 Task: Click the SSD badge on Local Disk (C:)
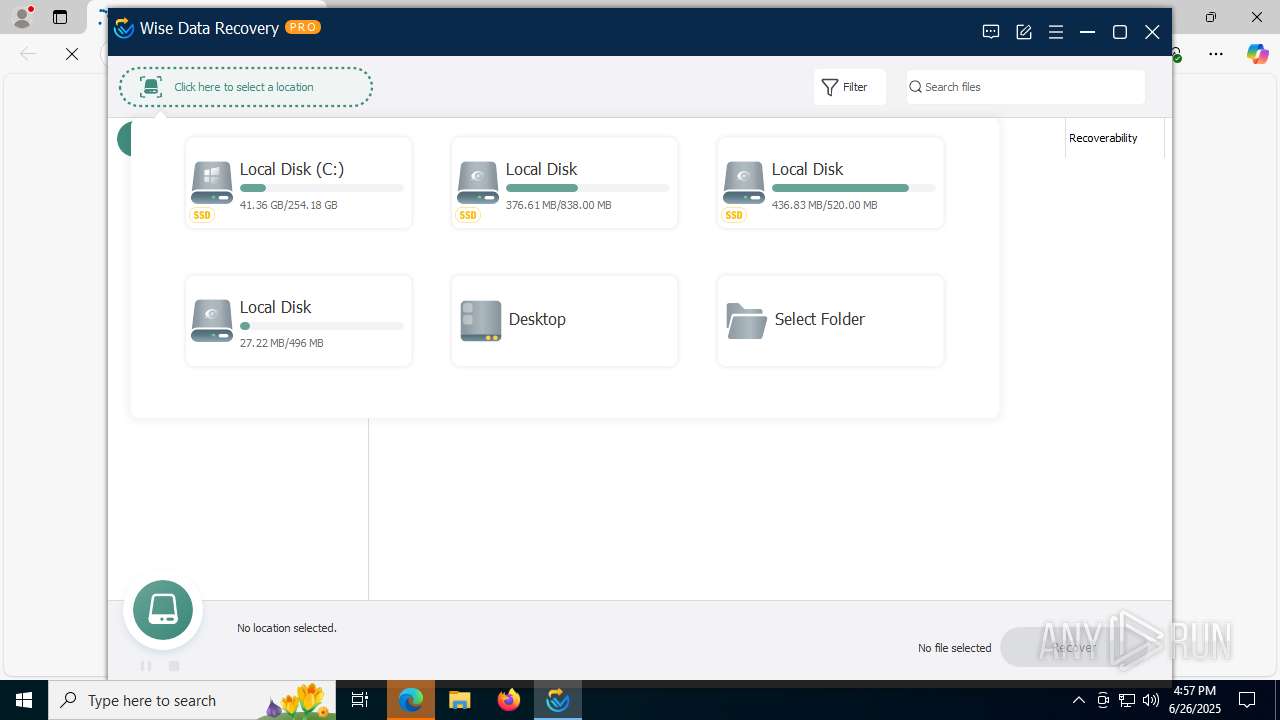pyautogui.click(x=202, y=215)
